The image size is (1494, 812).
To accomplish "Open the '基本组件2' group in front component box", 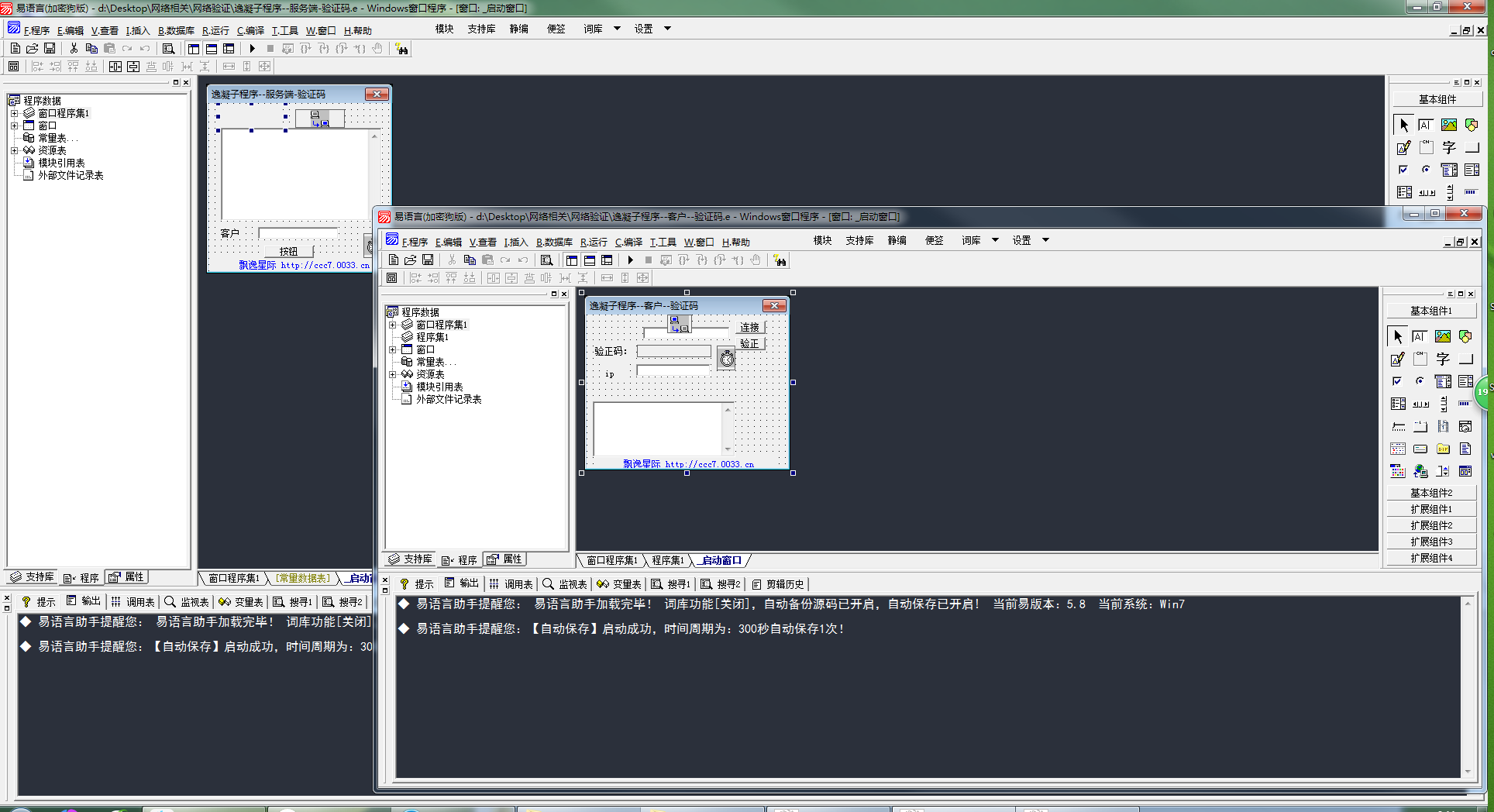I will coord(1431,493).
